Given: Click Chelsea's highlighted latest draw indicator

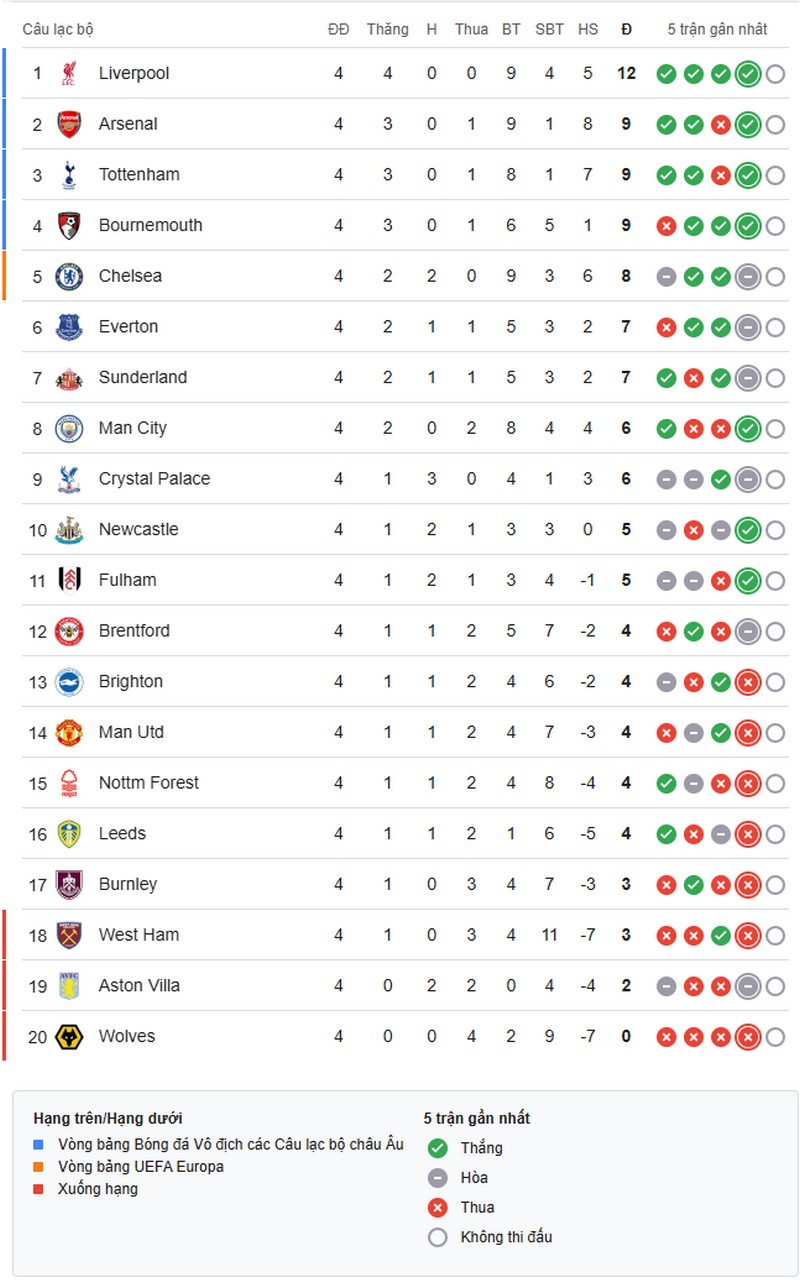Looking at the screenshot, I should click(747, 277).
